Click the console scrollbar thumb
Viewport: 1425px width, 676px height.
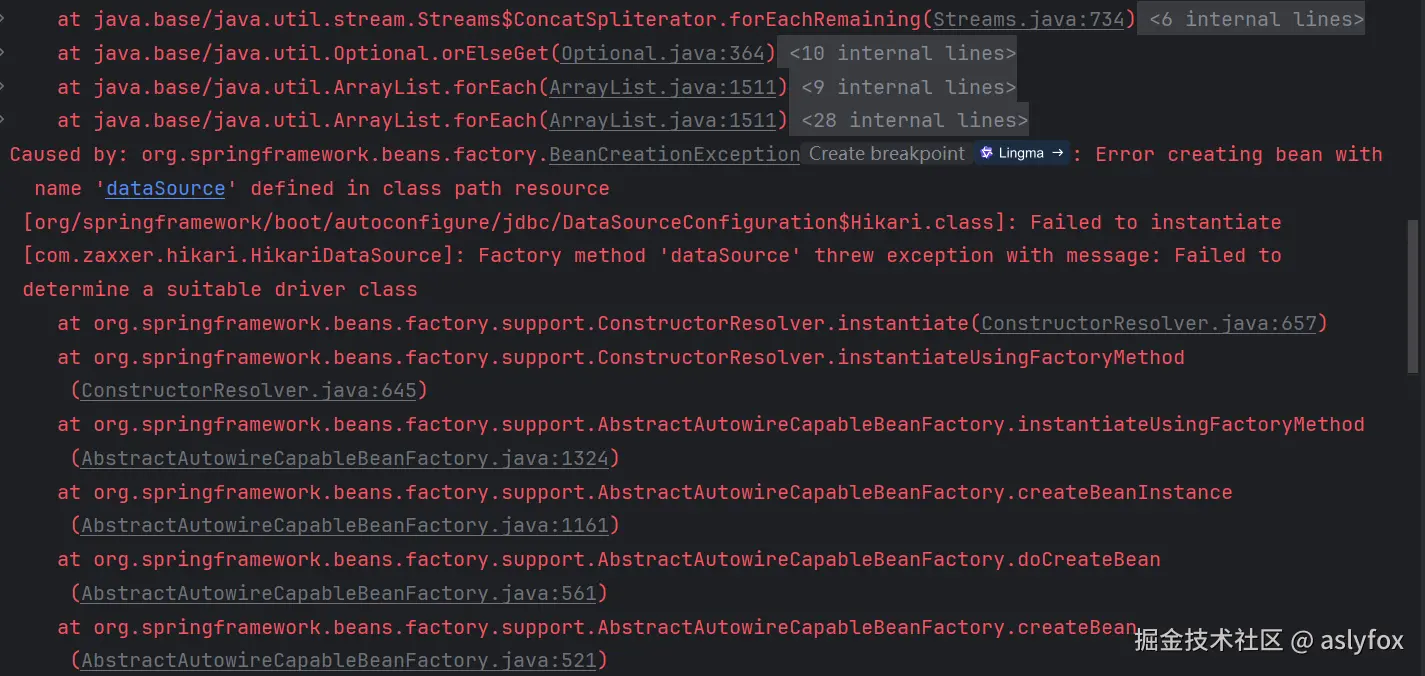pyautogui.click(x=1412, y=290)
